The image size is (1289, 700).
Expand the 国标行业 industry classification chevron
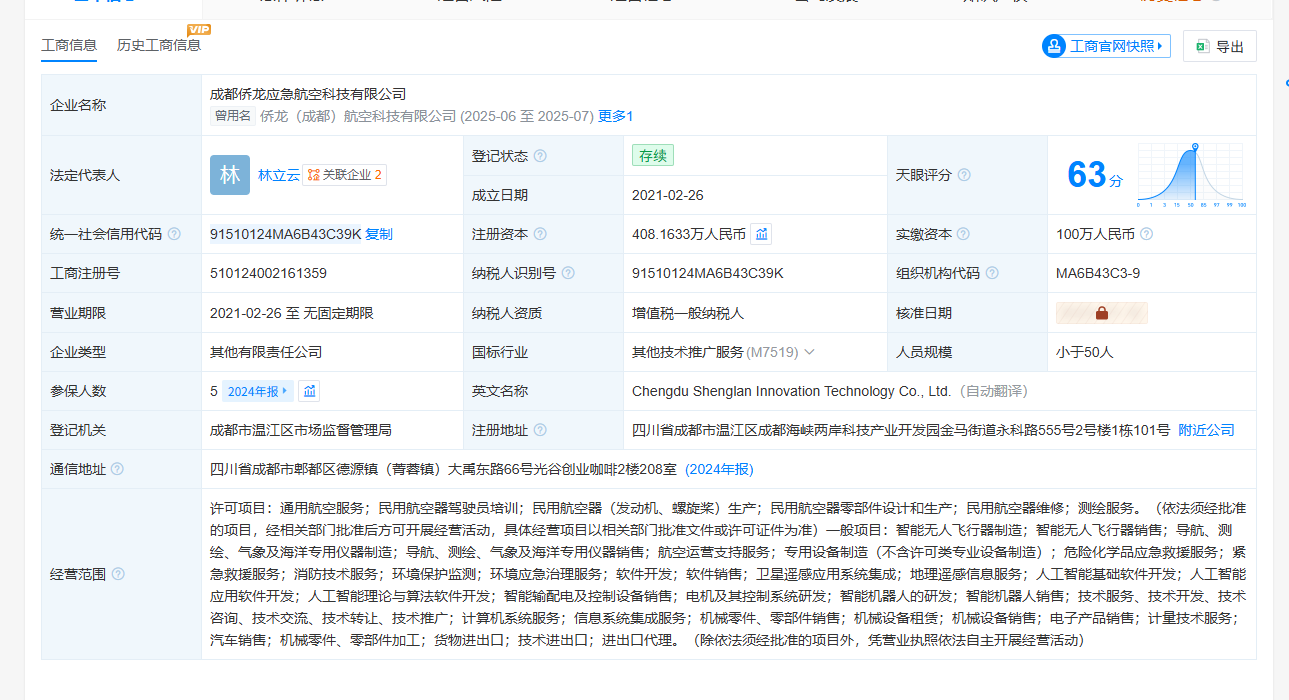809,352
